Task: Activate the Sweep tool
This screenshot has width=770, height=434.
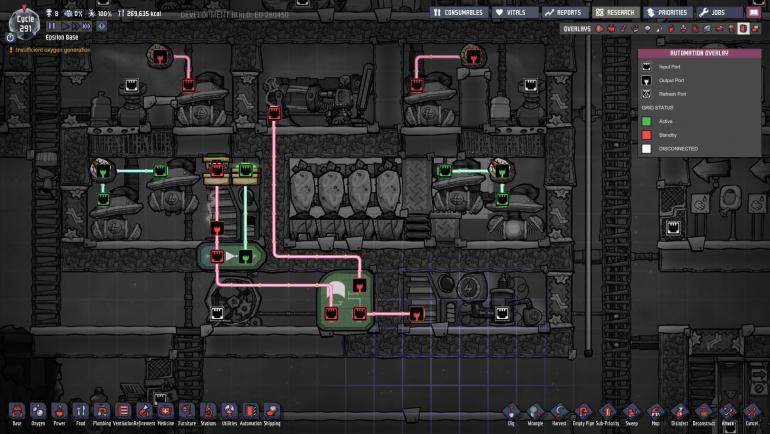Action: 631,411
